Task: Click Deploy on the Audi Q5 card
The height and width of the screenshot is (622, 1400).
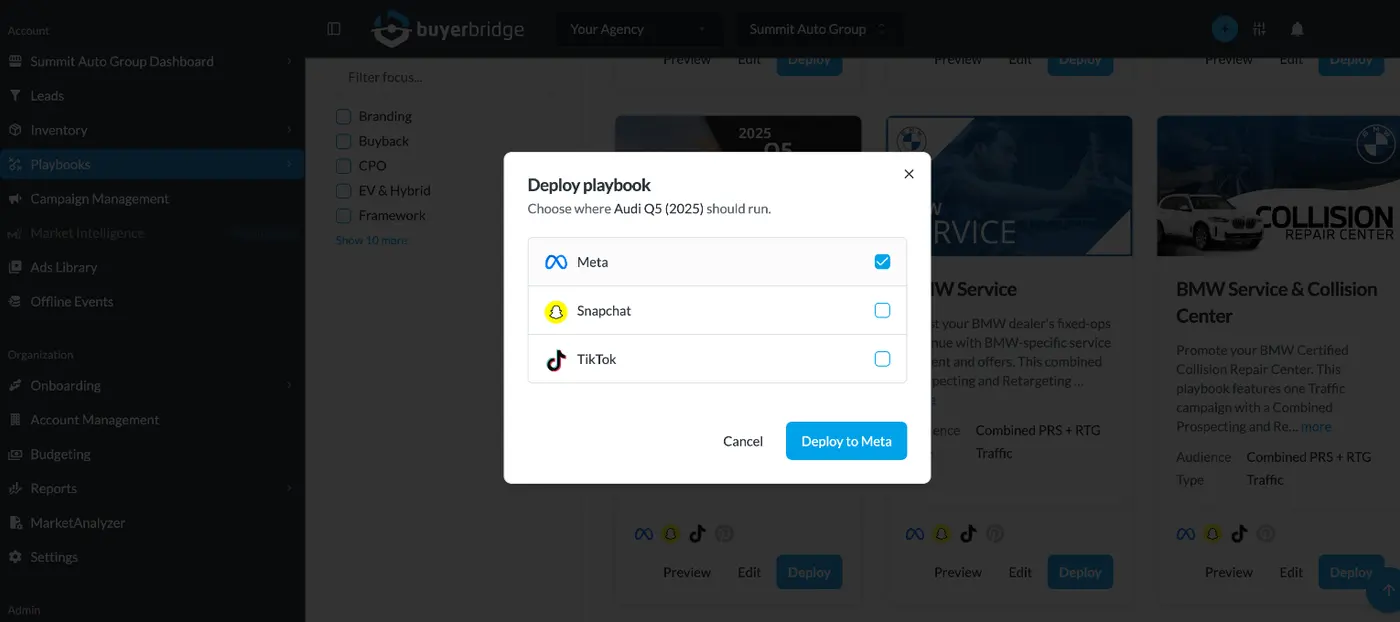Action: click(x=809, y=572)
